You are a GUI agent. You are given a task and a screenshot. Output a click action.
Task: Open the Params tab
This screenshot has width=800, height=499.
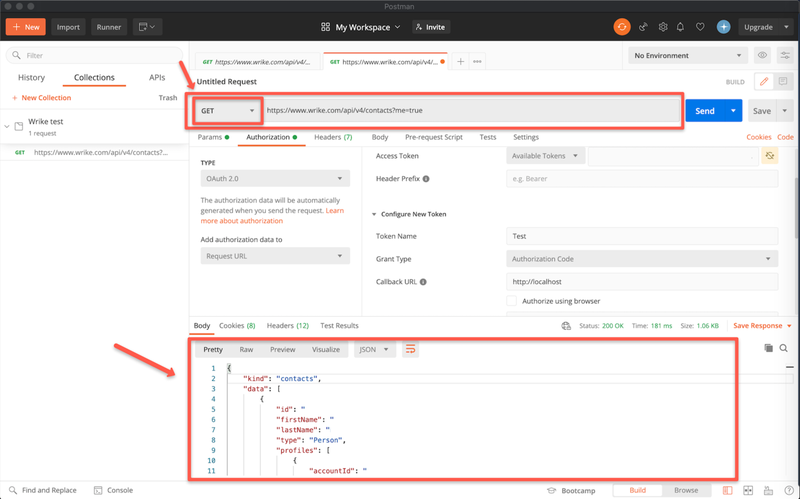click(x=213, y=137)
